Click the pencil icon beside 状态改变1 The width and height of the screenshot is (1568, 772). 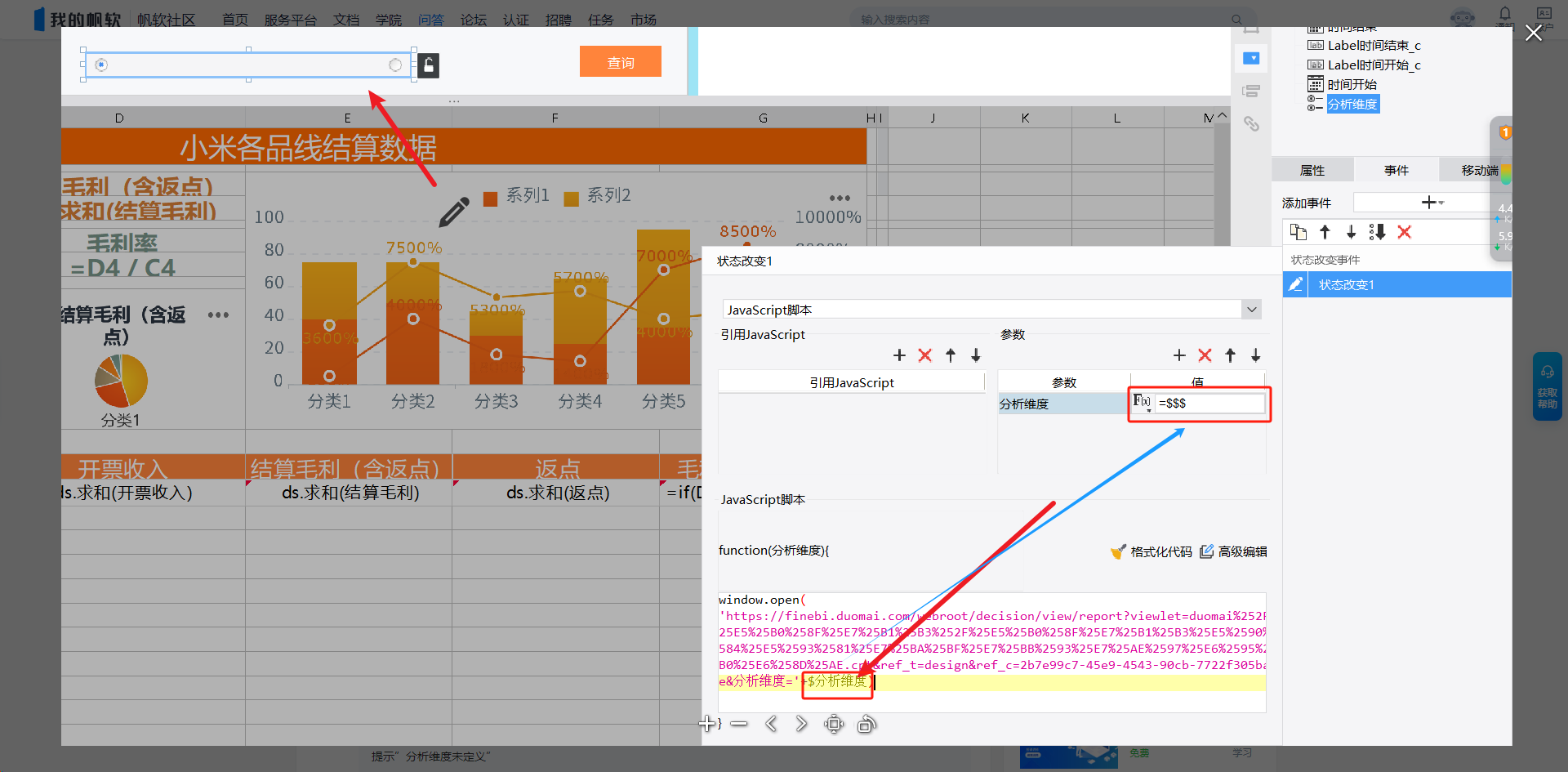(x=1295, y=284)
